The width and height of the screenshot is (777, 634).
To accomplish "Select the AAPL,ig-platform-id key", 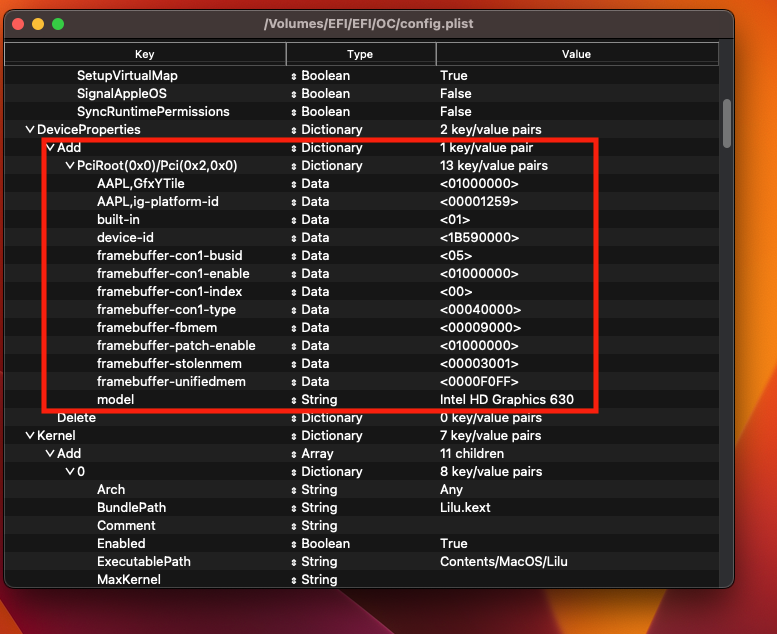I will coord(158,201).
